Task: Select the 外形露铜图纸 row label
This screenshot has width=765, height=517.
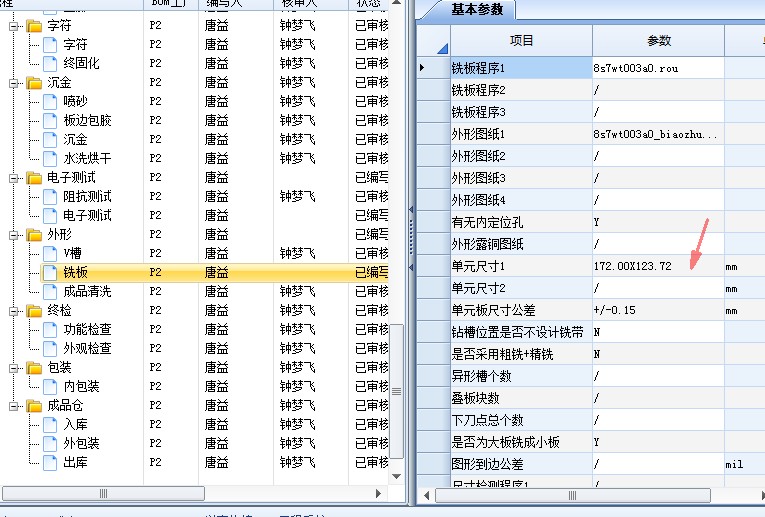Action: pyautogui.click(x=487, y=244)
